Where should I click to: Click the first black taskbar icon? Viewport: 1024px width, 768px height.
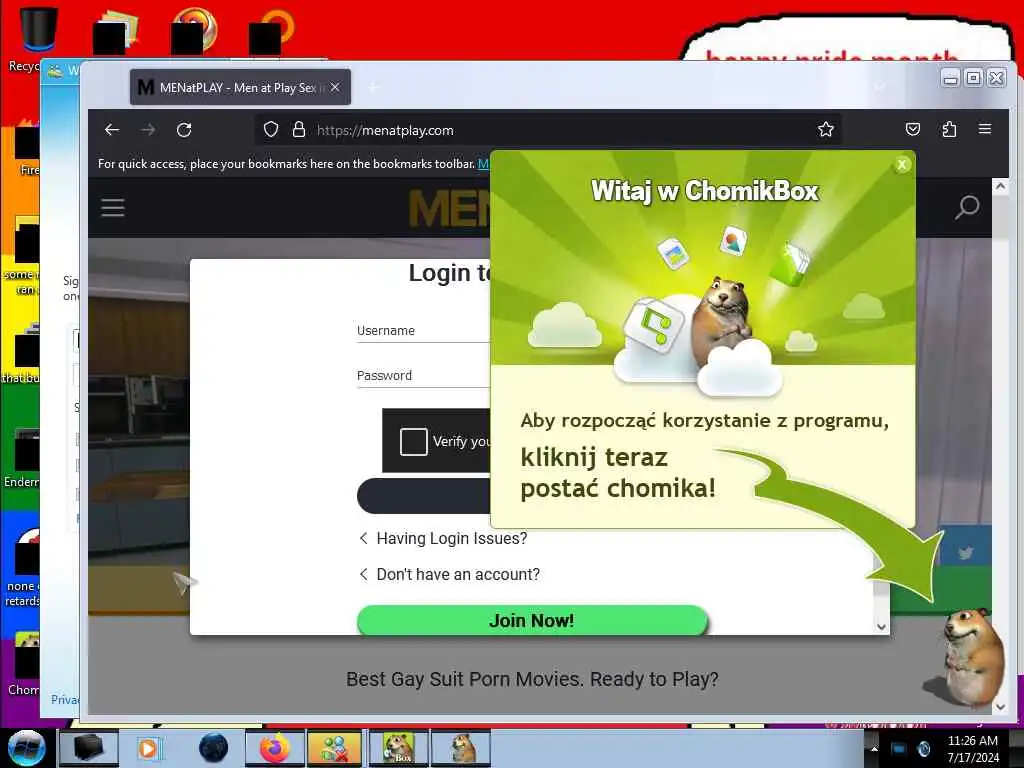[88, 748]
